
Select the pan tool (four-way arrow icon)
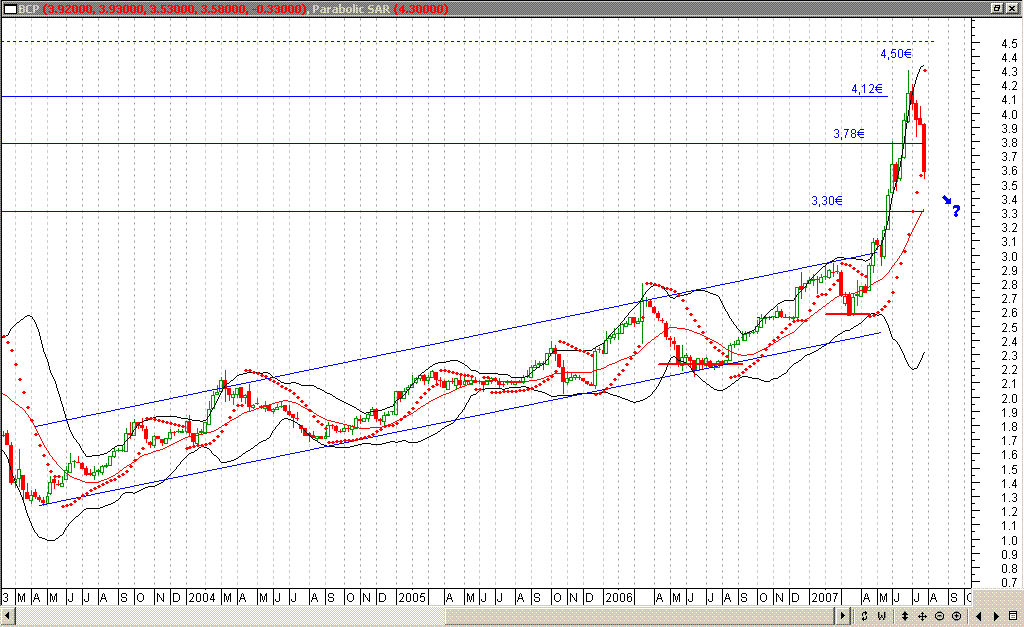(x=923, y=617)
